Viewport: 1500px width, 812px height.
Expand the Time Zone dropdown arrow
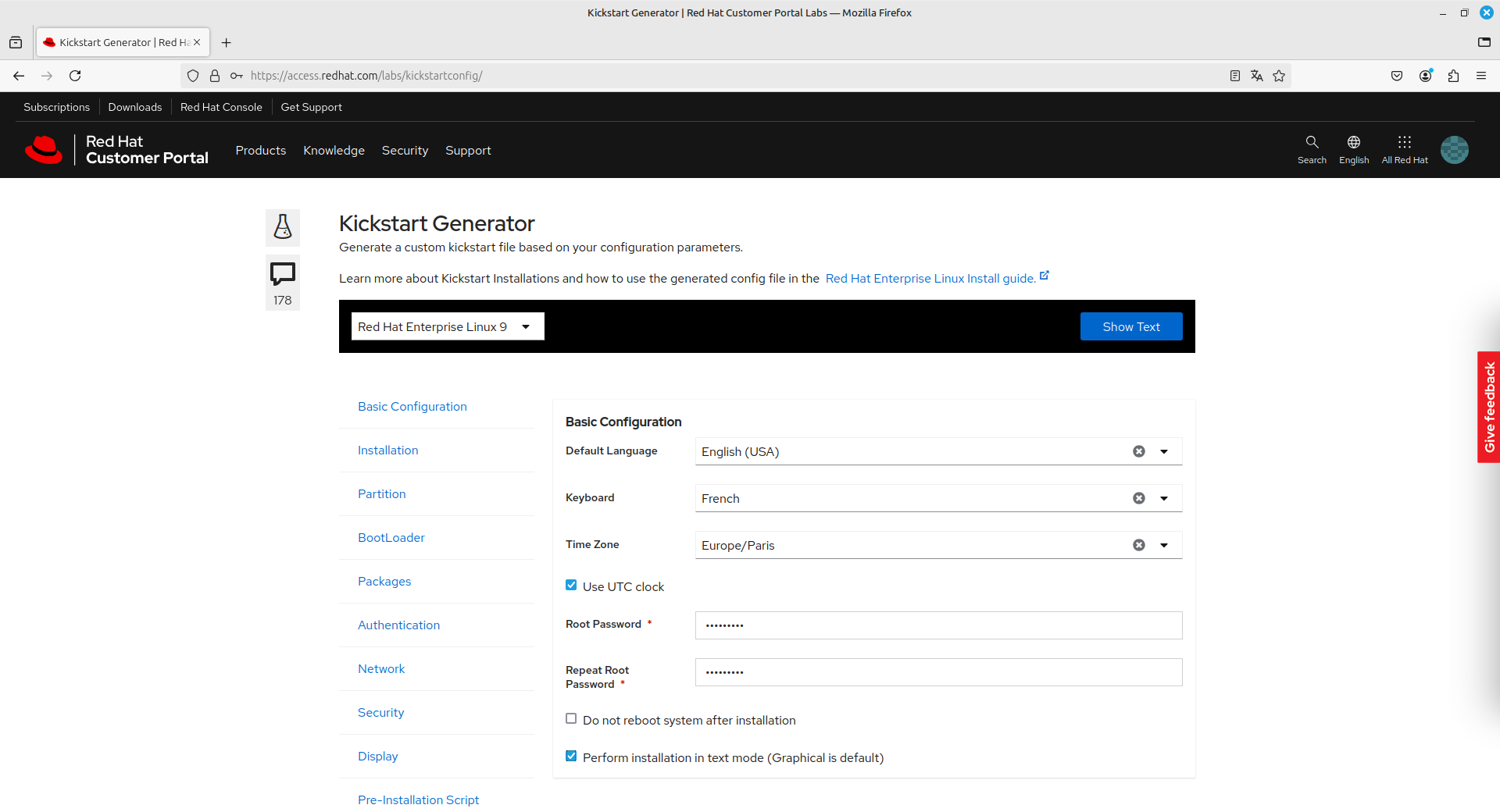1164,545
